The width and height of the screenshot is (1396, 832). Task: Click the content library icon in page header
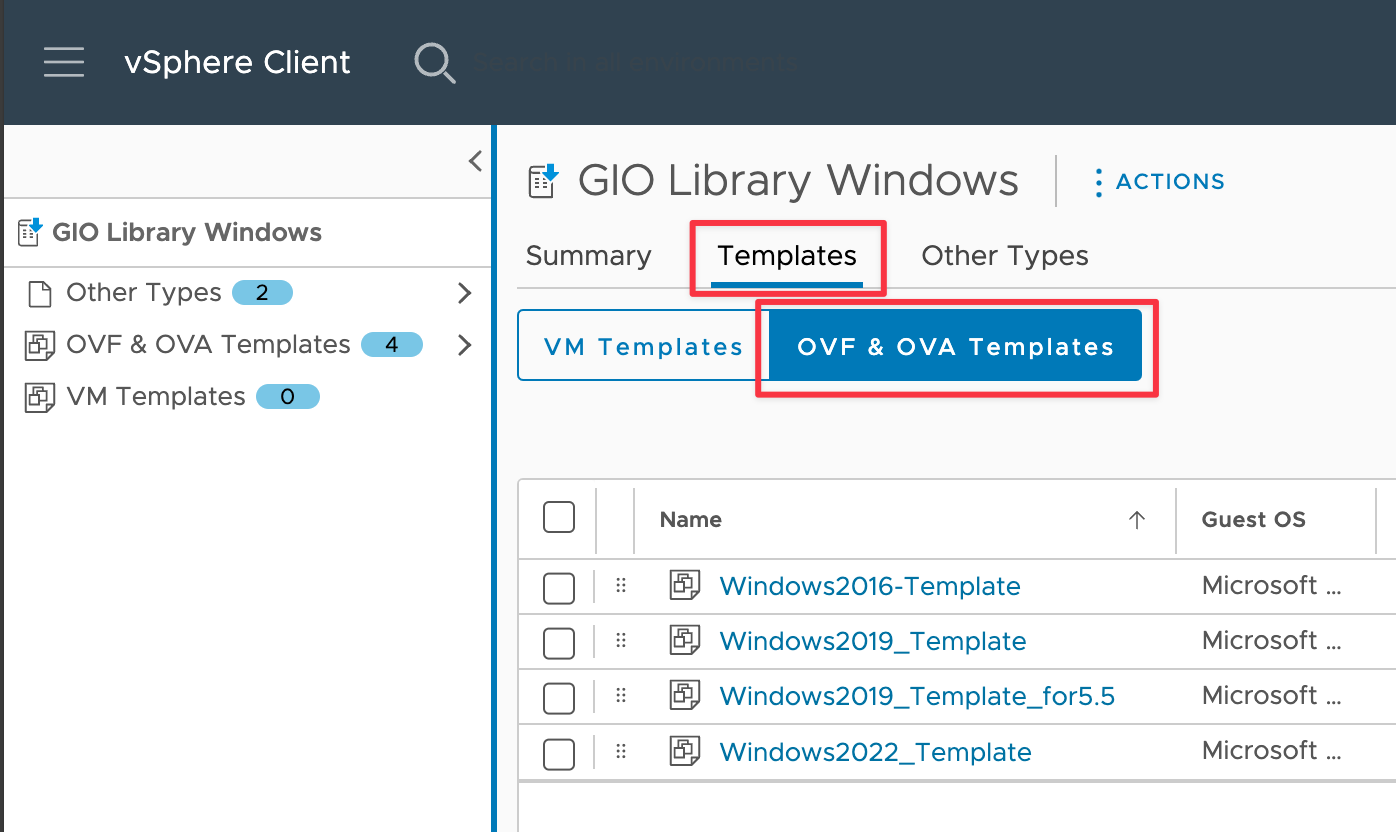pyautogui.click(x=543, y=181)
